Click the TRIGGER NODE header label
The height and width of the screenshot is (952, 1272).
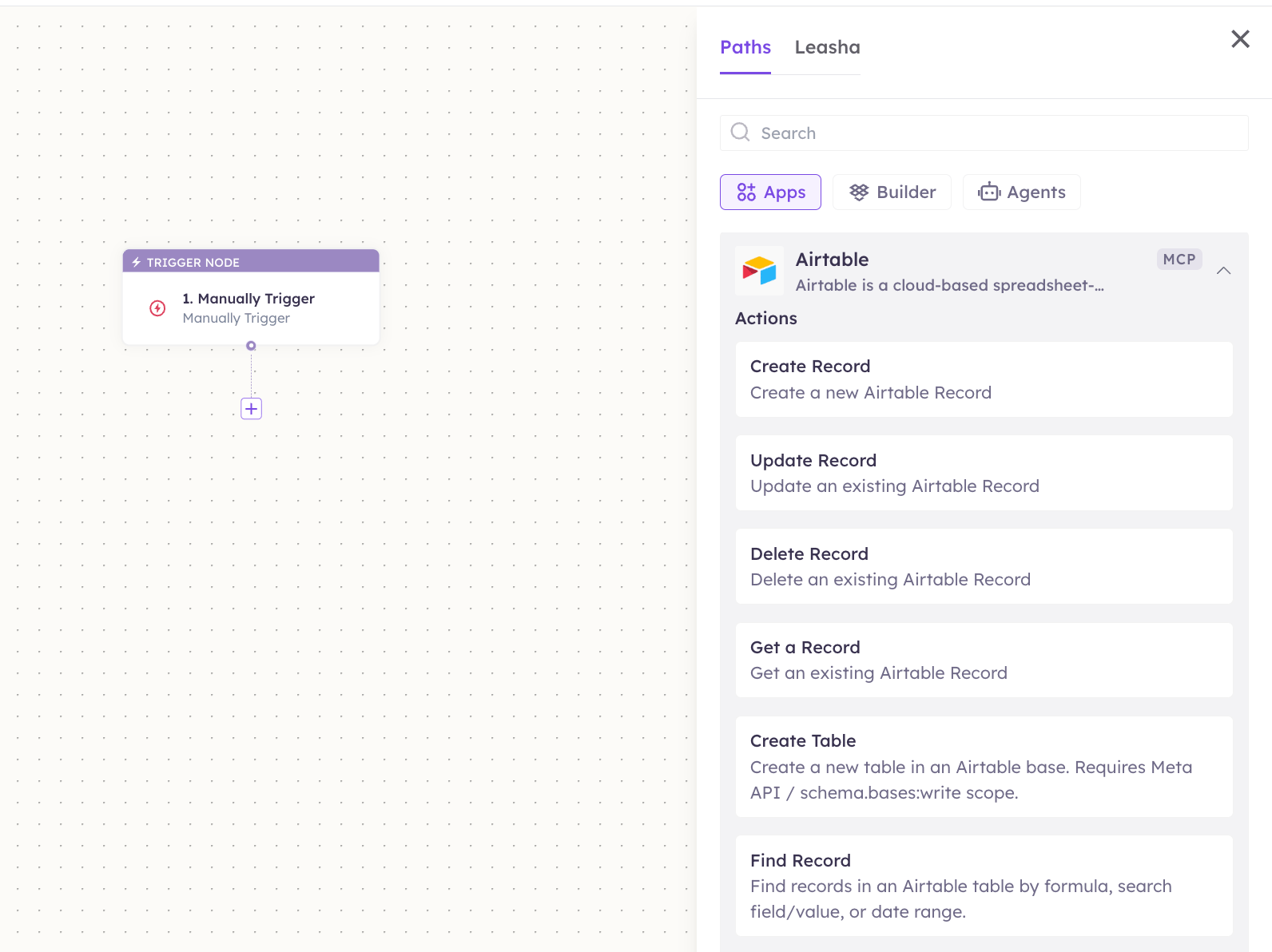193,262
